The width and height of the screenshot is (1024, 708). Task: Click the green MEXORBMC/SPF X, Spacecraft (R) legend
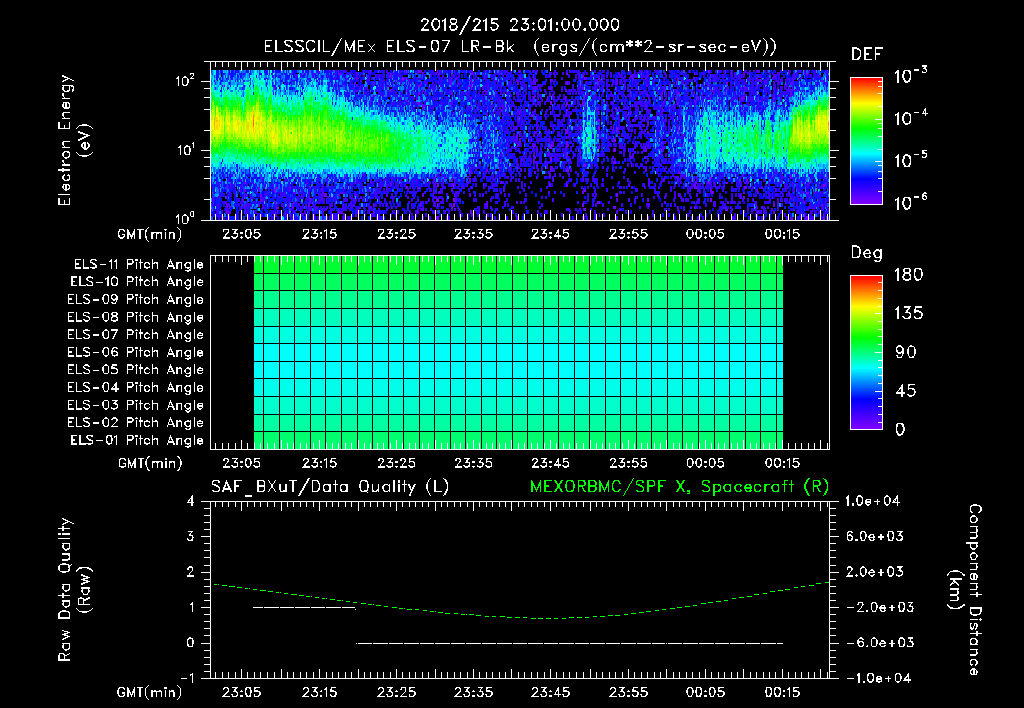pos(679,487)
